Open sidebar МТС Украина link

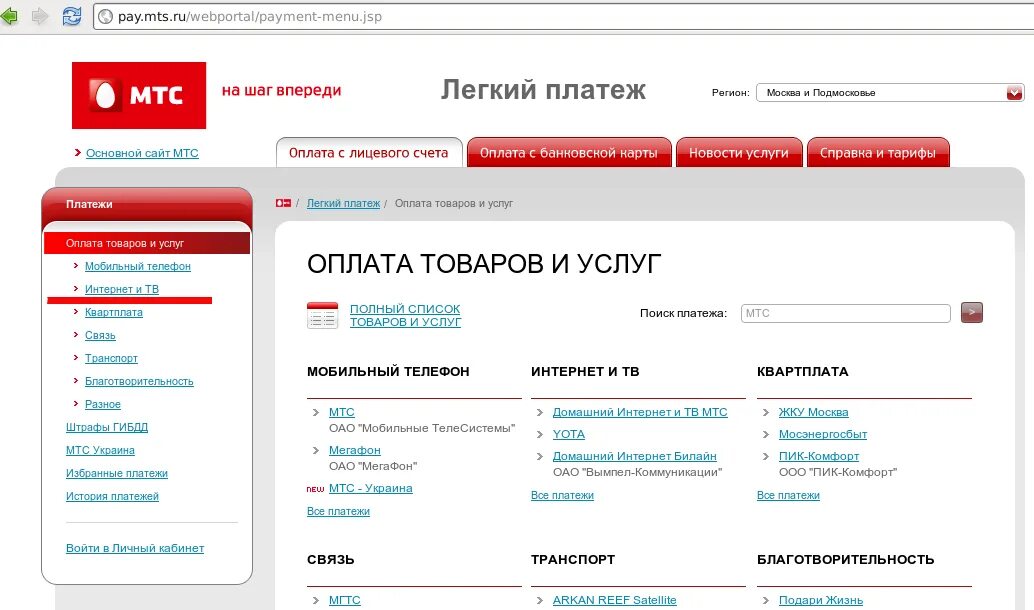pos(100,450)
